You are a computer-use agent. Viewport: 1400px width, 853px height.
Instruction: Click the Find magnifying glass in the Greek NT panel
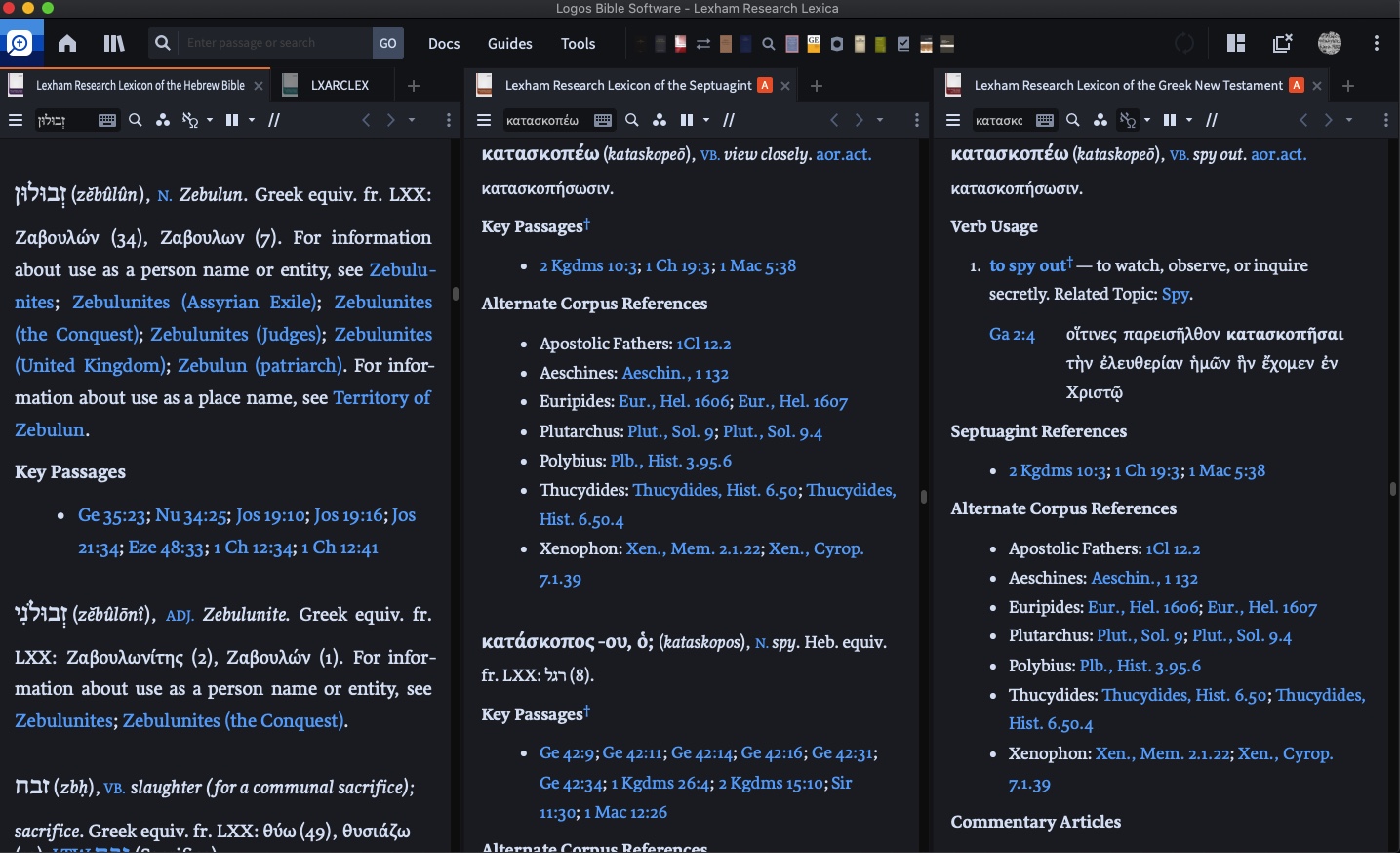[x=1072, y=120]
